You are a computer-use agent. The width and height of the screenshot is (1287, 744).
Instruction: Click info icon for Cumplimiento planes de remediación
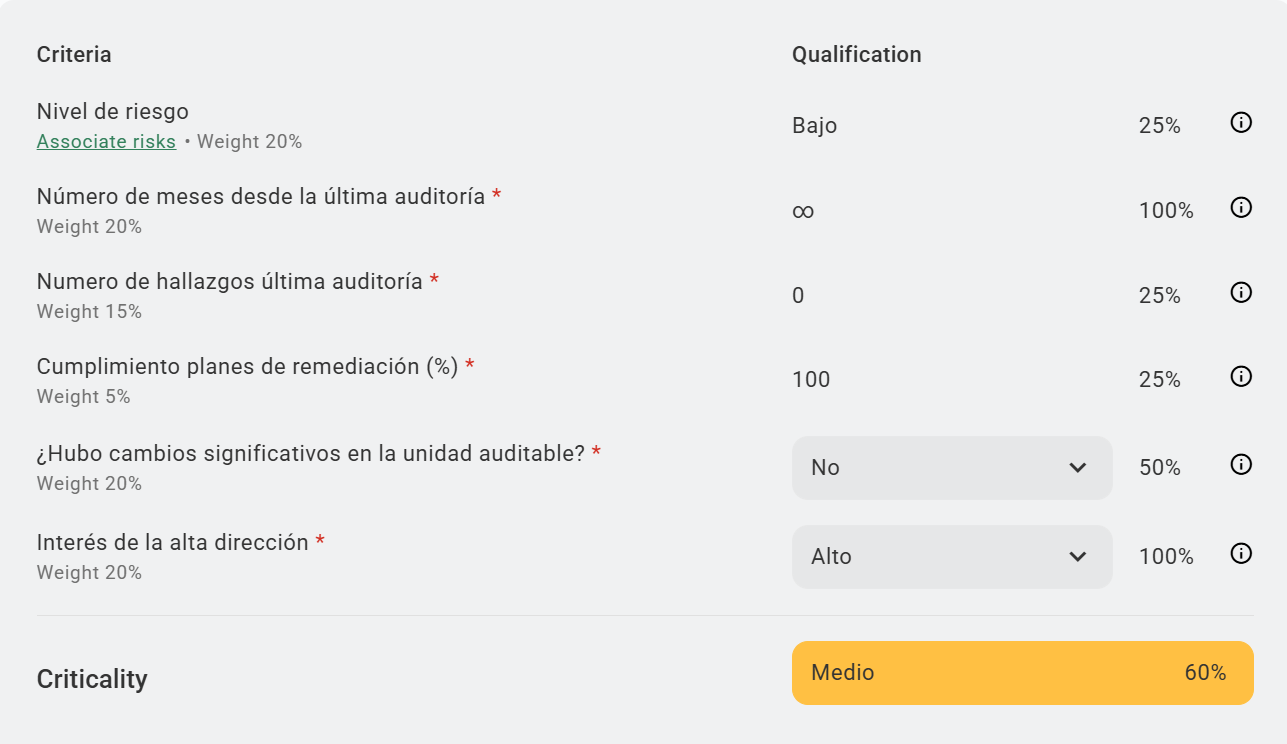point(1241,377)
